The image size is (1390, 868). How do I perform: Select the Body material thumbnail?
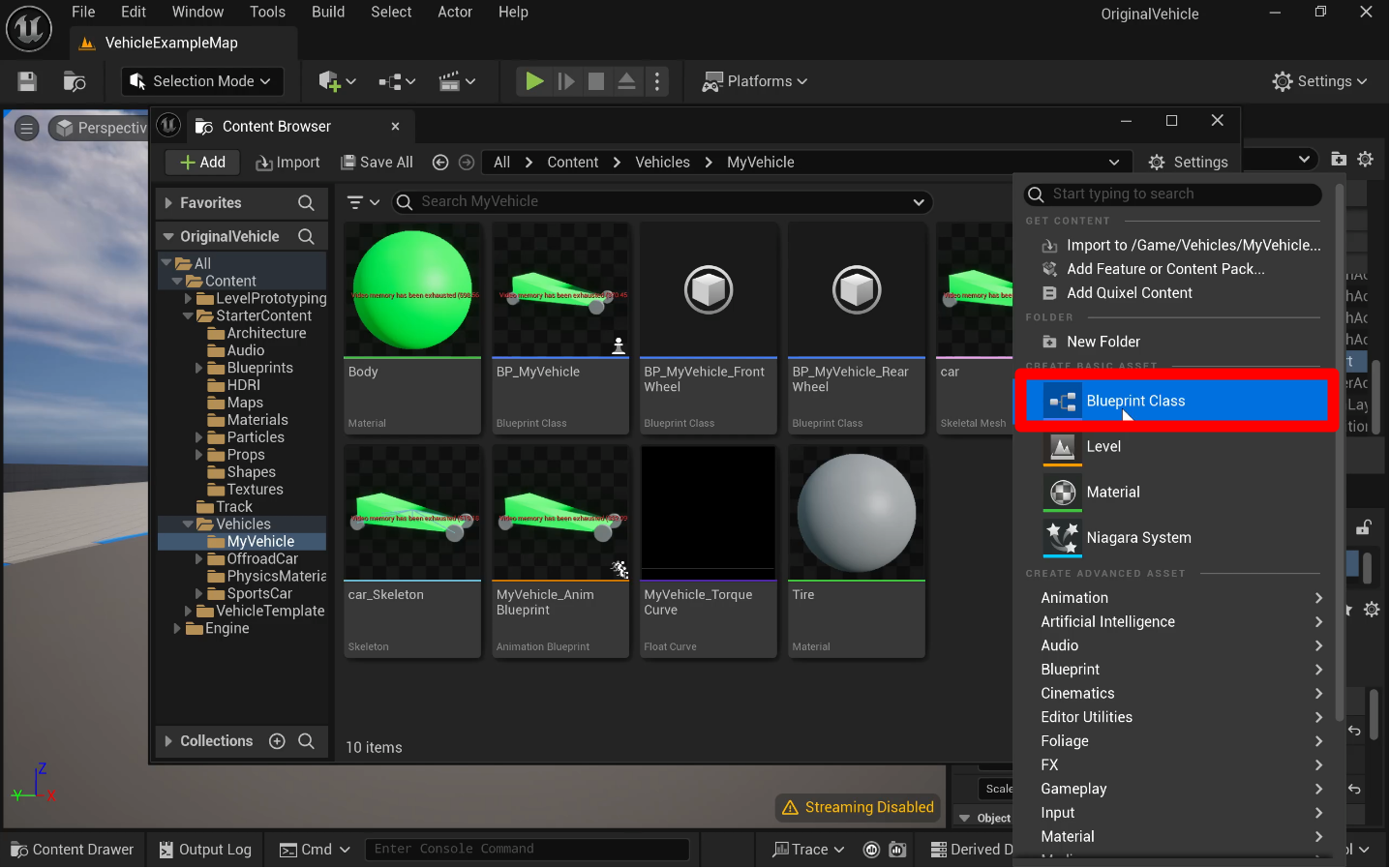click(x=412, y=290)
